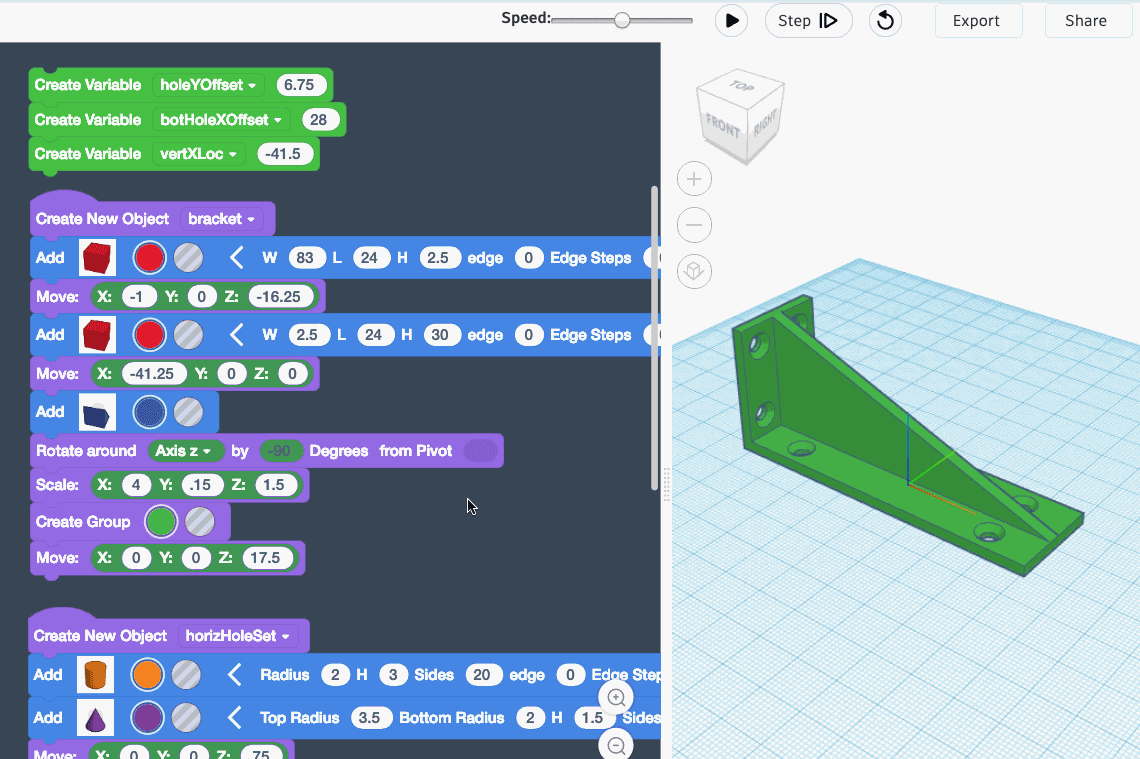Toggle hole option on cone Add block
Screen dimensions: 1140x759
[x=186, y=718]
